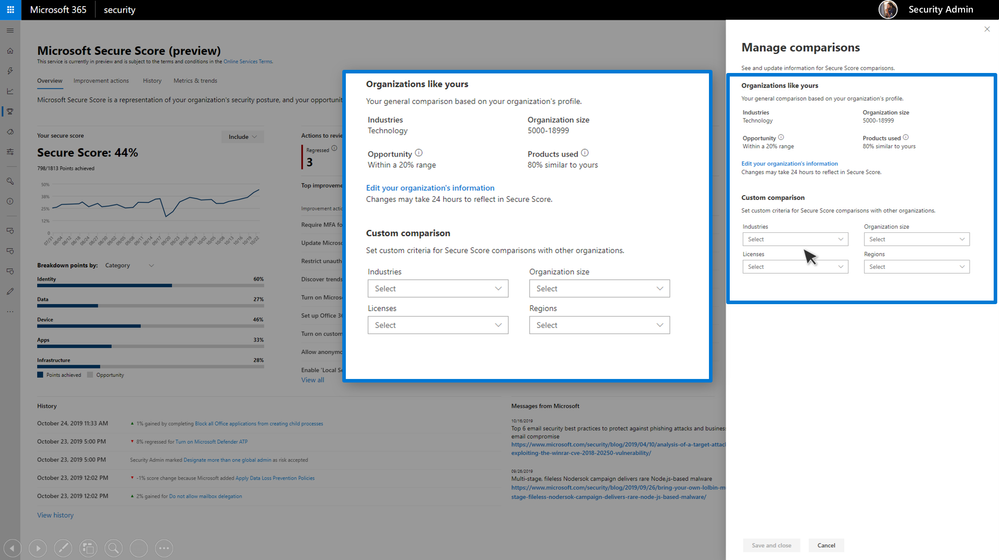
Task: Click the View all link under top improvement actions
Action: tap(312, 380)
